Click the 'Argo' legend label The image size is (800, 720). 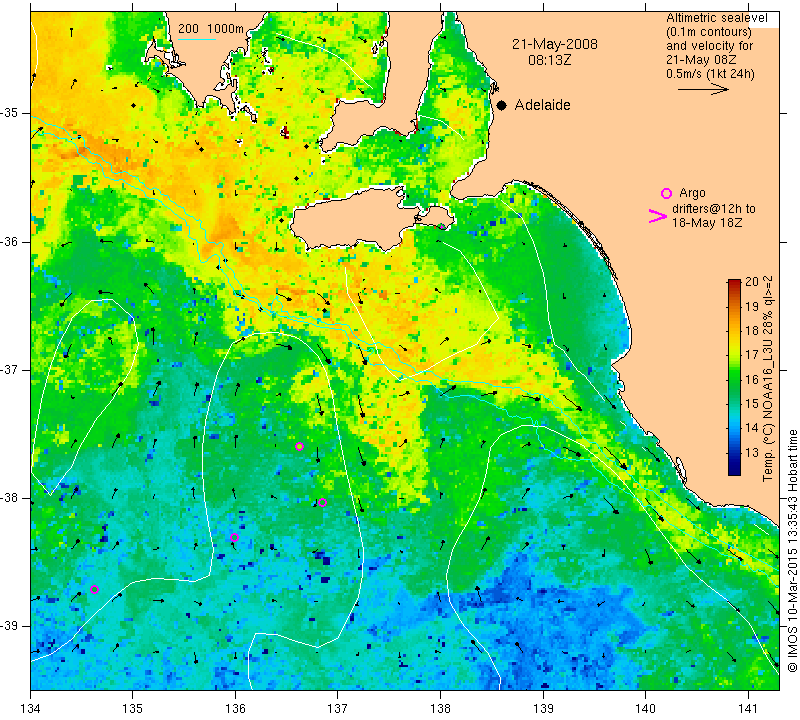coord(692,193)
